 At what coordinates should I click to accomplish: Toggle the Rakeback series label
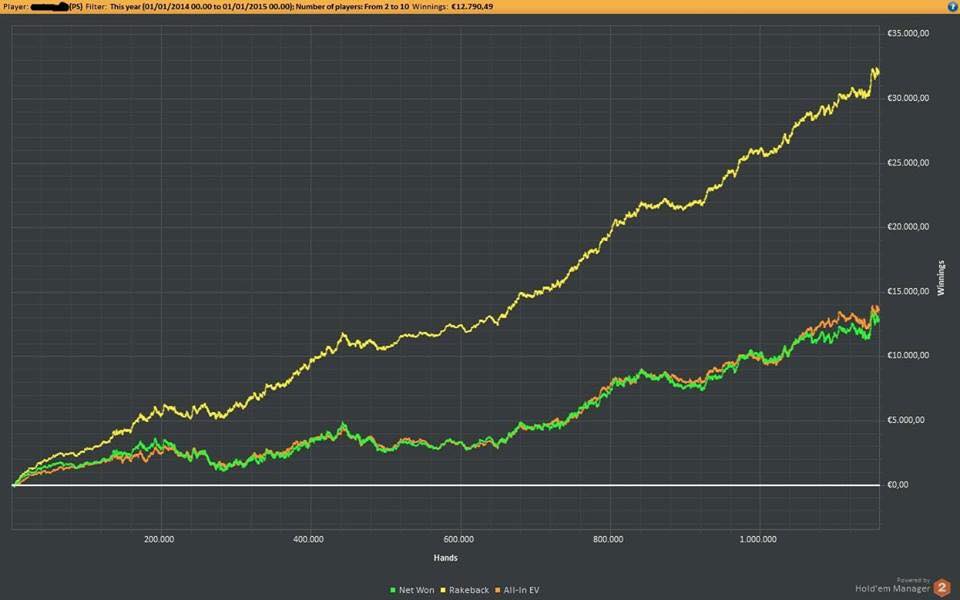click(471, 590)
